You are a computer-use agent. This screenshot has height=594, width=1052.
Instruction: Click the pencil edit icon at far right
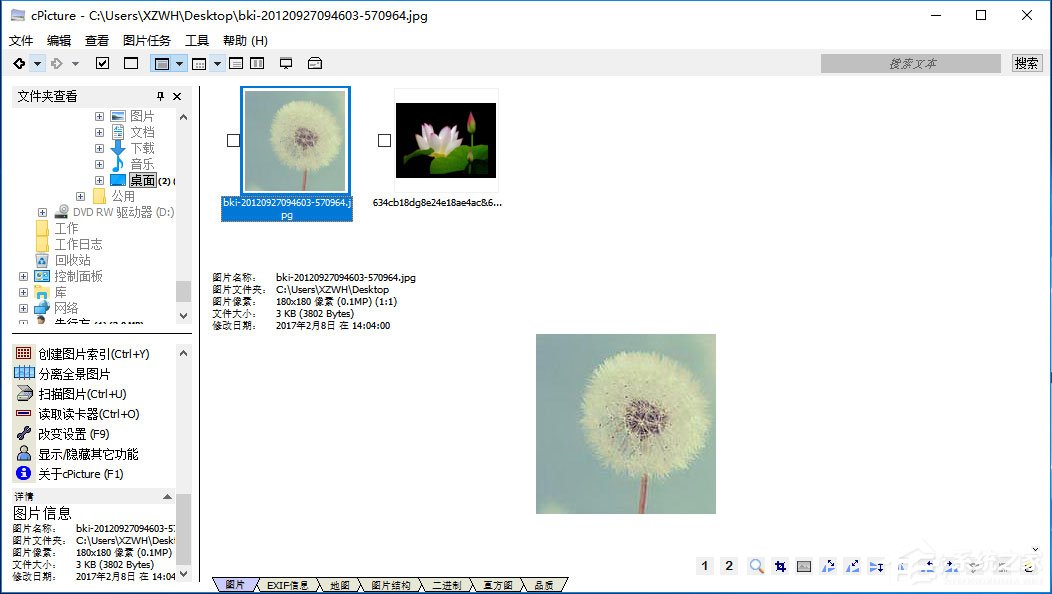1029,566
